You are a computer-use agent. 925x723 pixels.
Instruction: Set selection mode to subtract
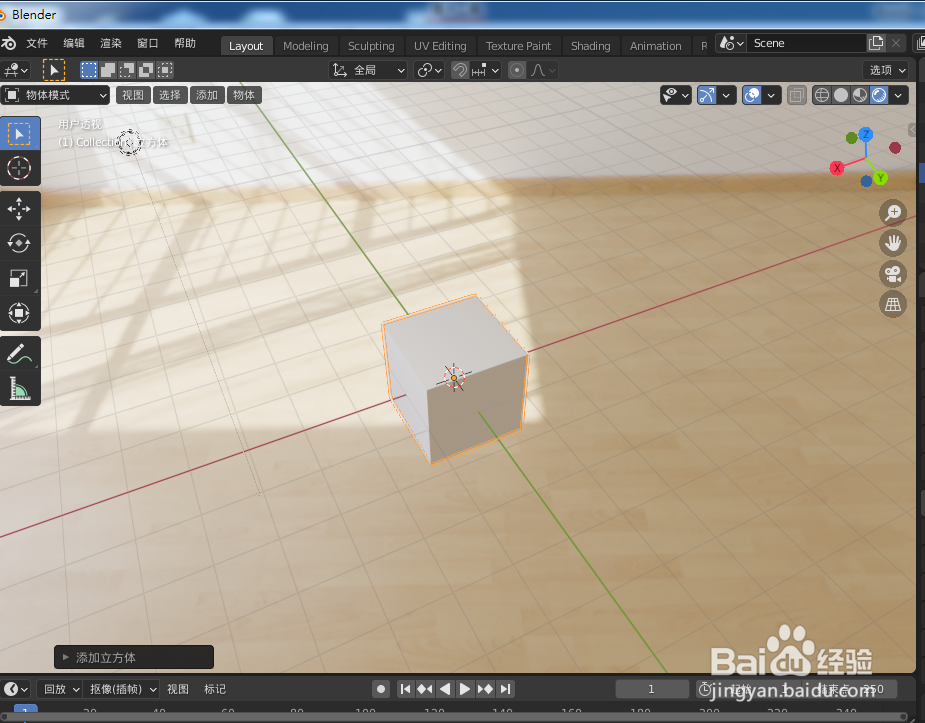pyautogui.click(x=127, y=70)
